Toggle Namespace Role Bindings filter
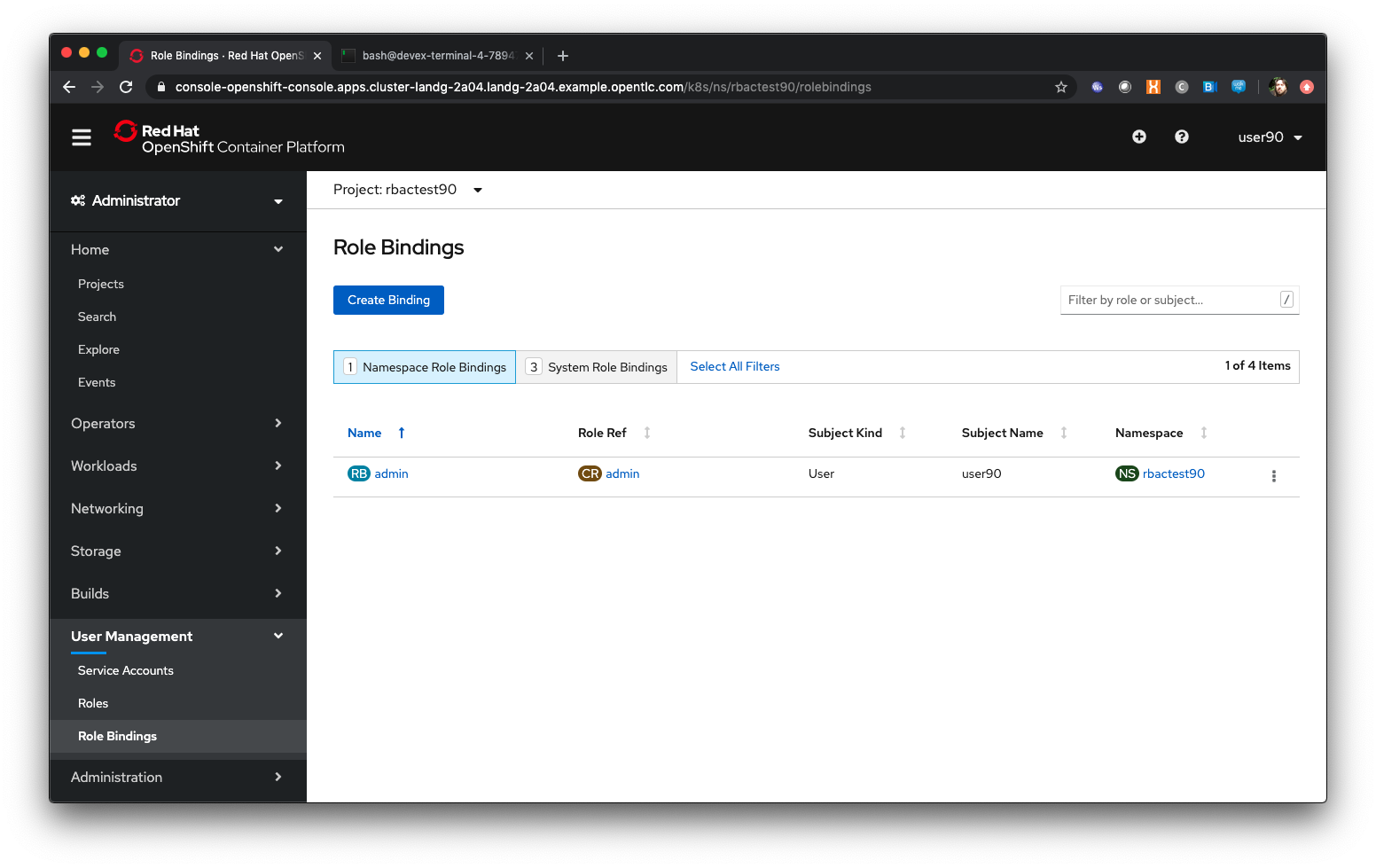This screenshot has width=1376, height=868. pos(425,367)
